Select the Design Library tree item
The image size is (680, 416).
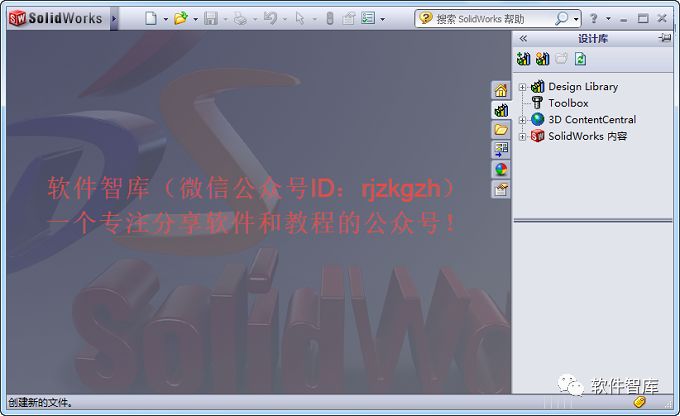583,87
